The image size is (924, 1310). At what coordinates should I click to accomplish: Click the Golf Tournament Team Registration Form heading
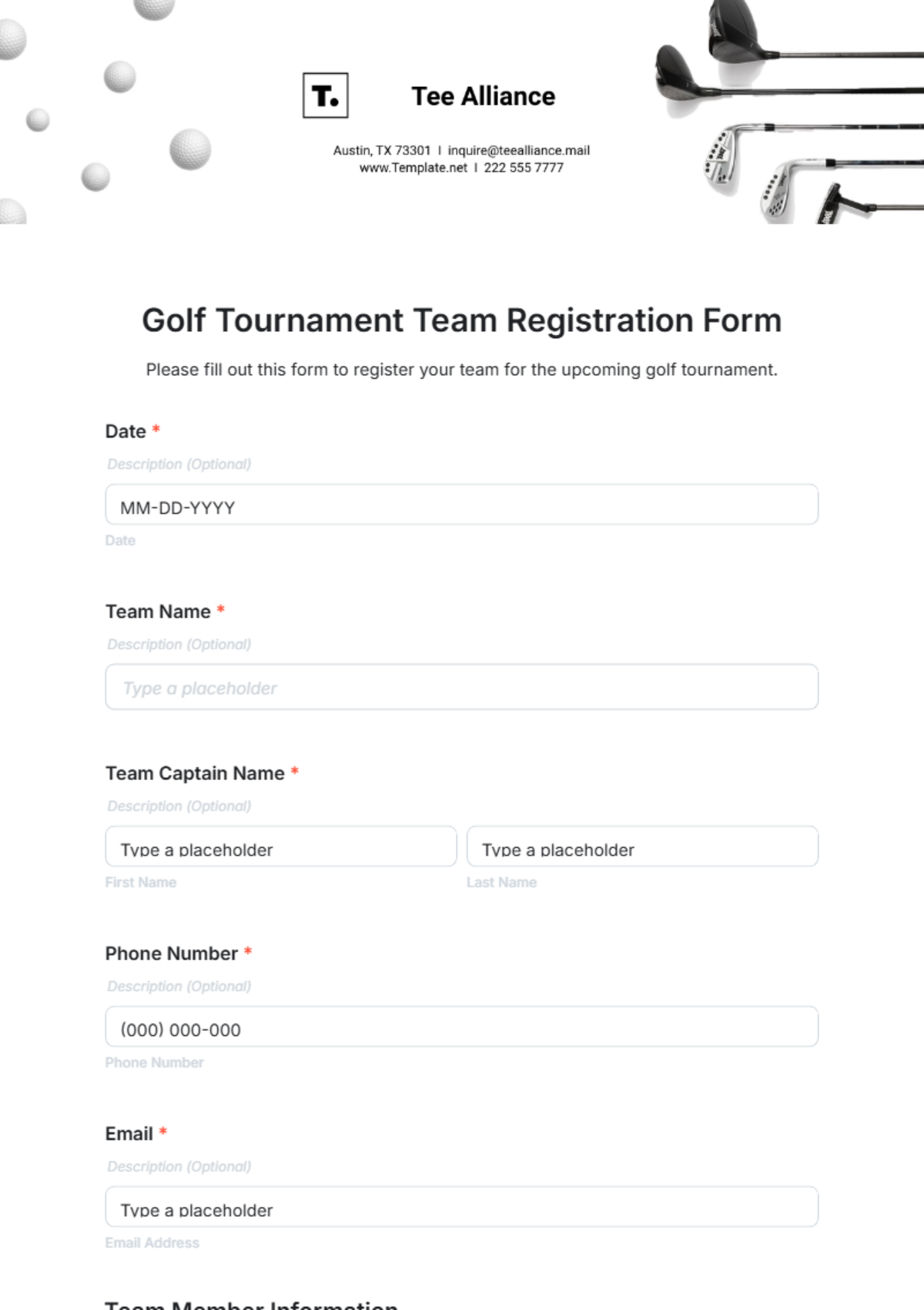point(461,320)
